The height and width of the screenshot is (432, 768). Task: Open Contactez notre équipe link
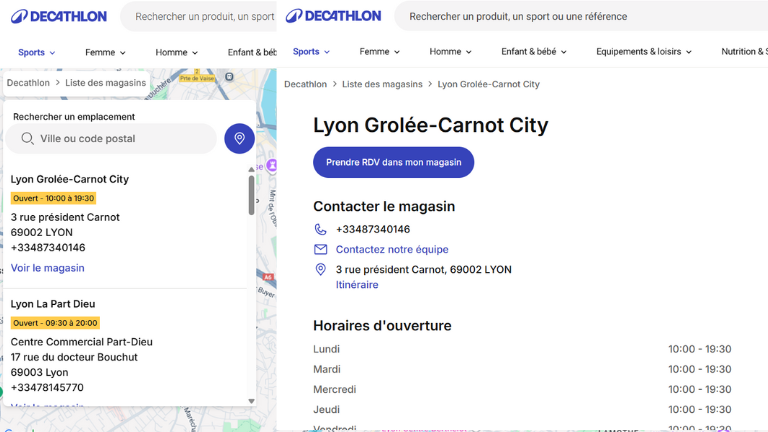tap(392, 249)
